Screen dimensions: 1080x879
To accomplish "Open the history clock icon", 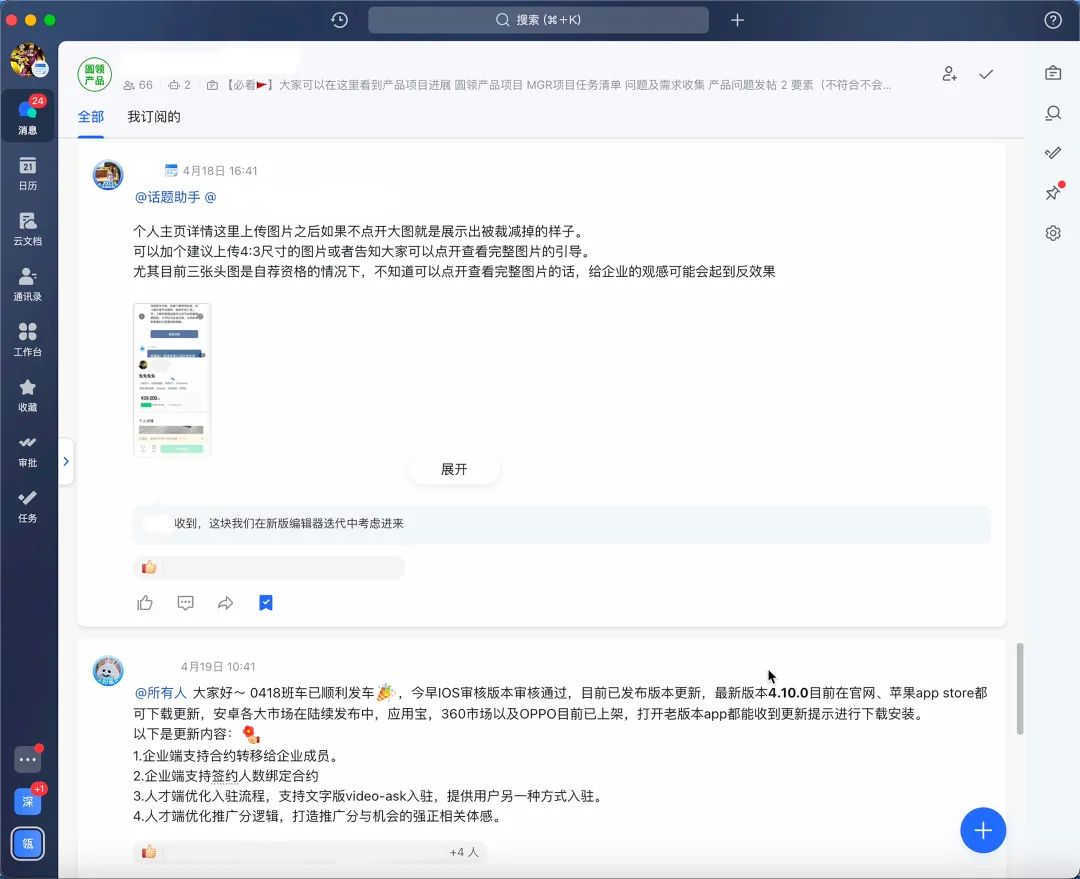I will (x=340, y=20).
